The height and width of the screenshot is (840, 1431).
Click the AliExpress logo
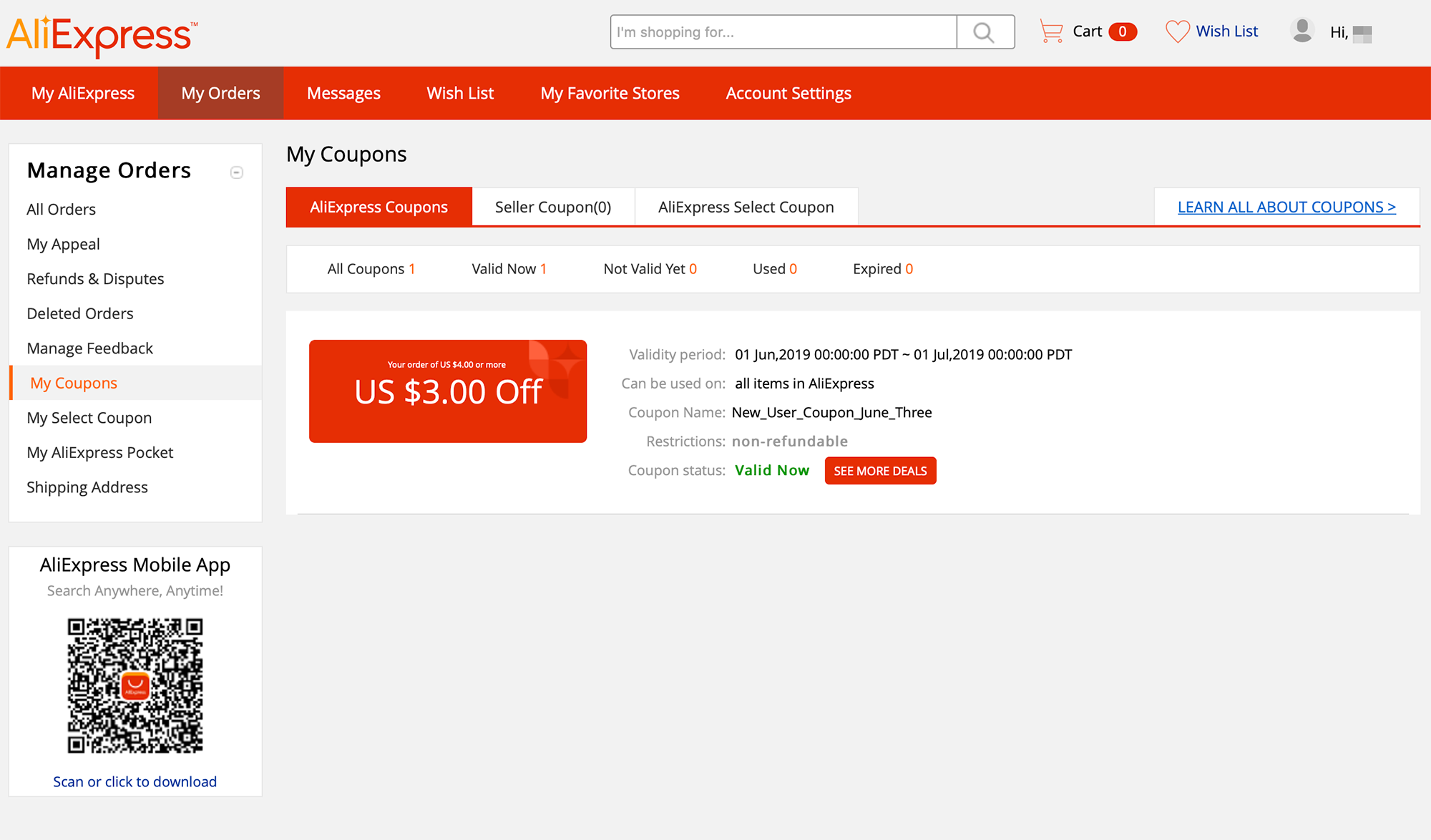pos(102,35)
